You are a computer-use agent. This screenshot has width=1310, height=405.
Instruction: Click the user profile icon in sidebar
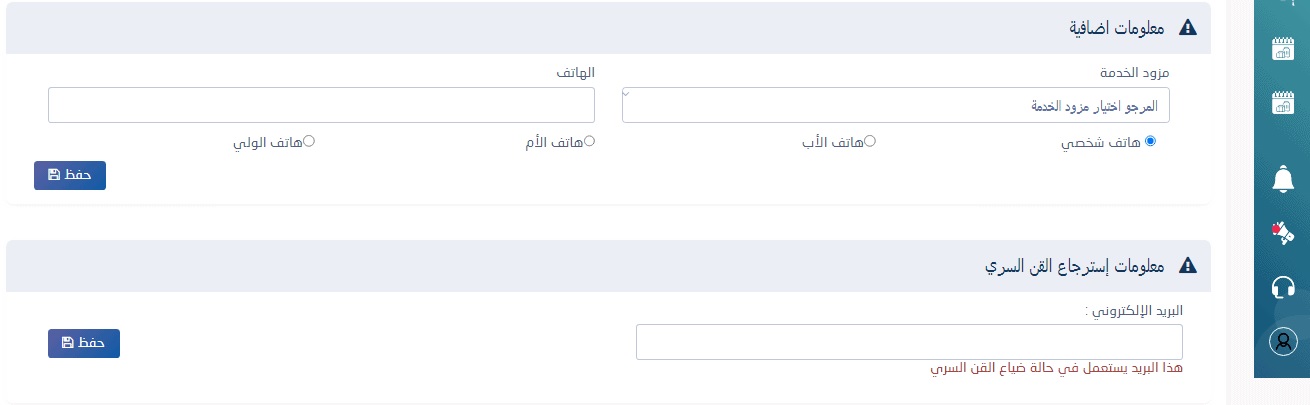click(x=1282, y=341)
